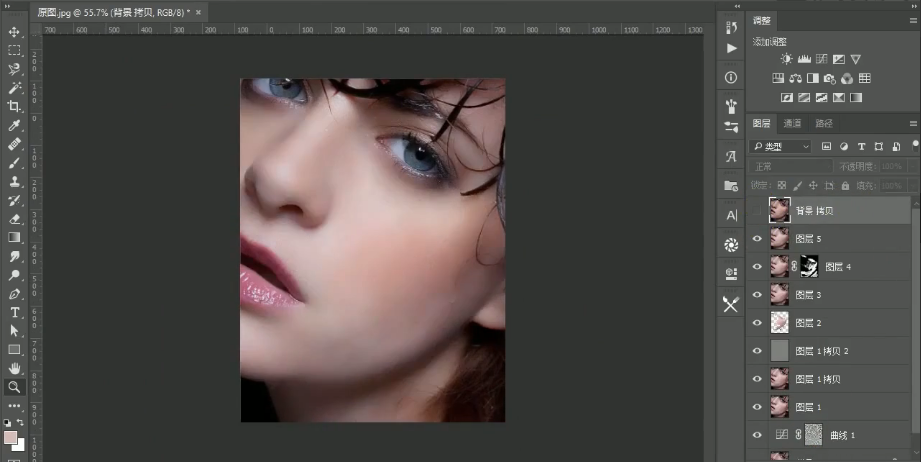This screenshot has width=921, height=462.
Task: Open the Layers panel flyout menu
Action: tap(913, 123)
